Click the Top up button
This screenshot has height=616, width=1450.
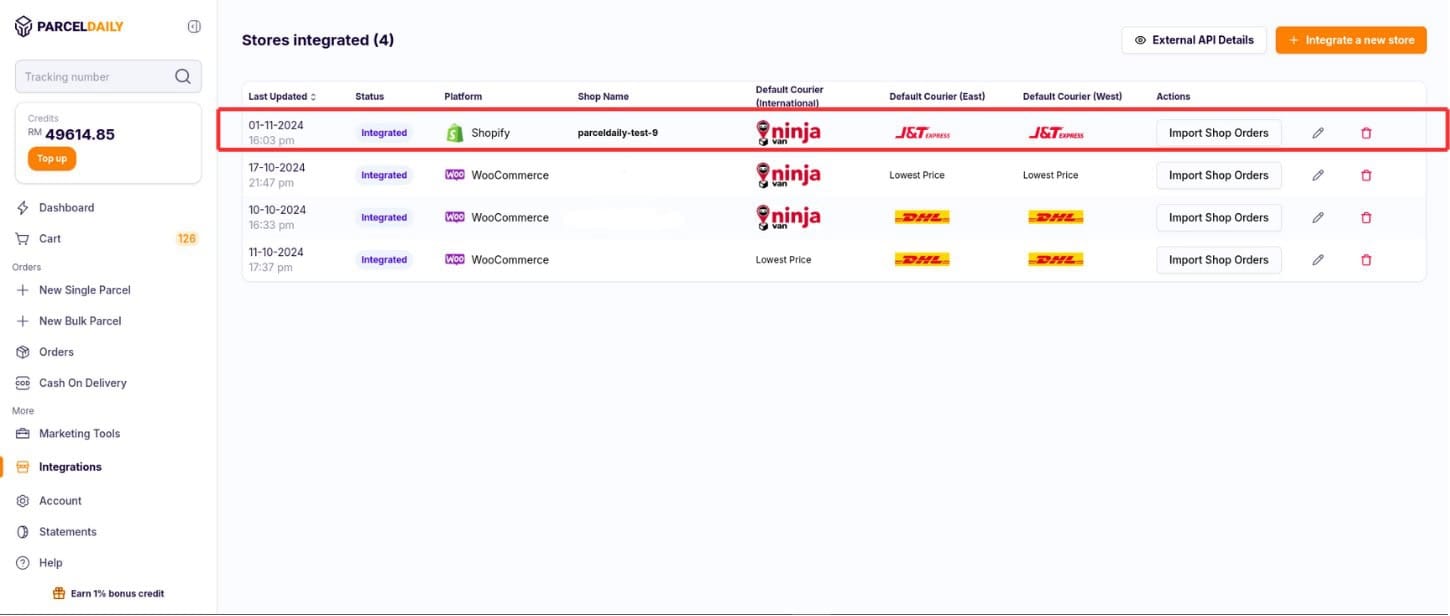tap(52, 159)
